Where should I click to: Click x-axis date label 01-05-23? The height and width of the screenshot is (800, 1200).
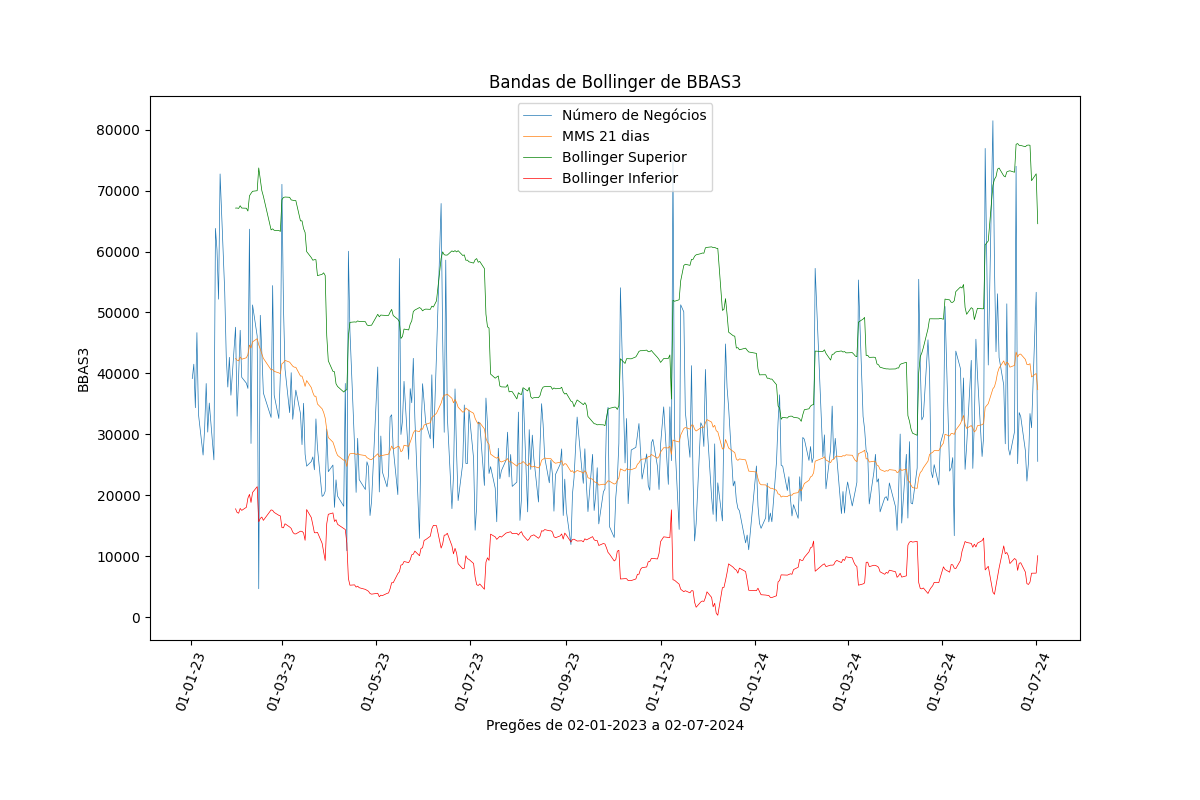click(x=374, y=681)
